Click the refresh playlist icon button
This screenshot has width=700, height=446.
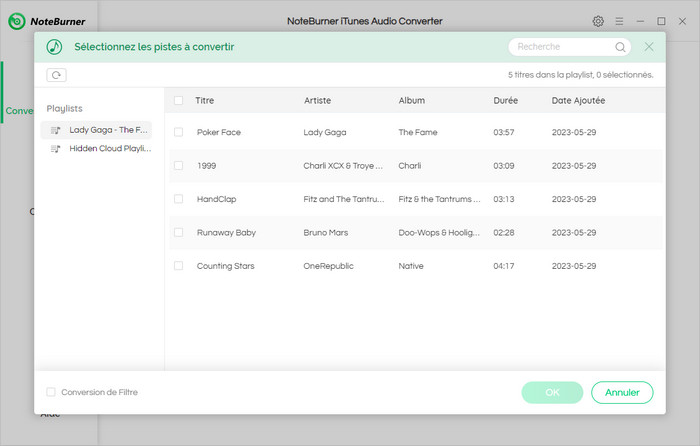(56, 75)
